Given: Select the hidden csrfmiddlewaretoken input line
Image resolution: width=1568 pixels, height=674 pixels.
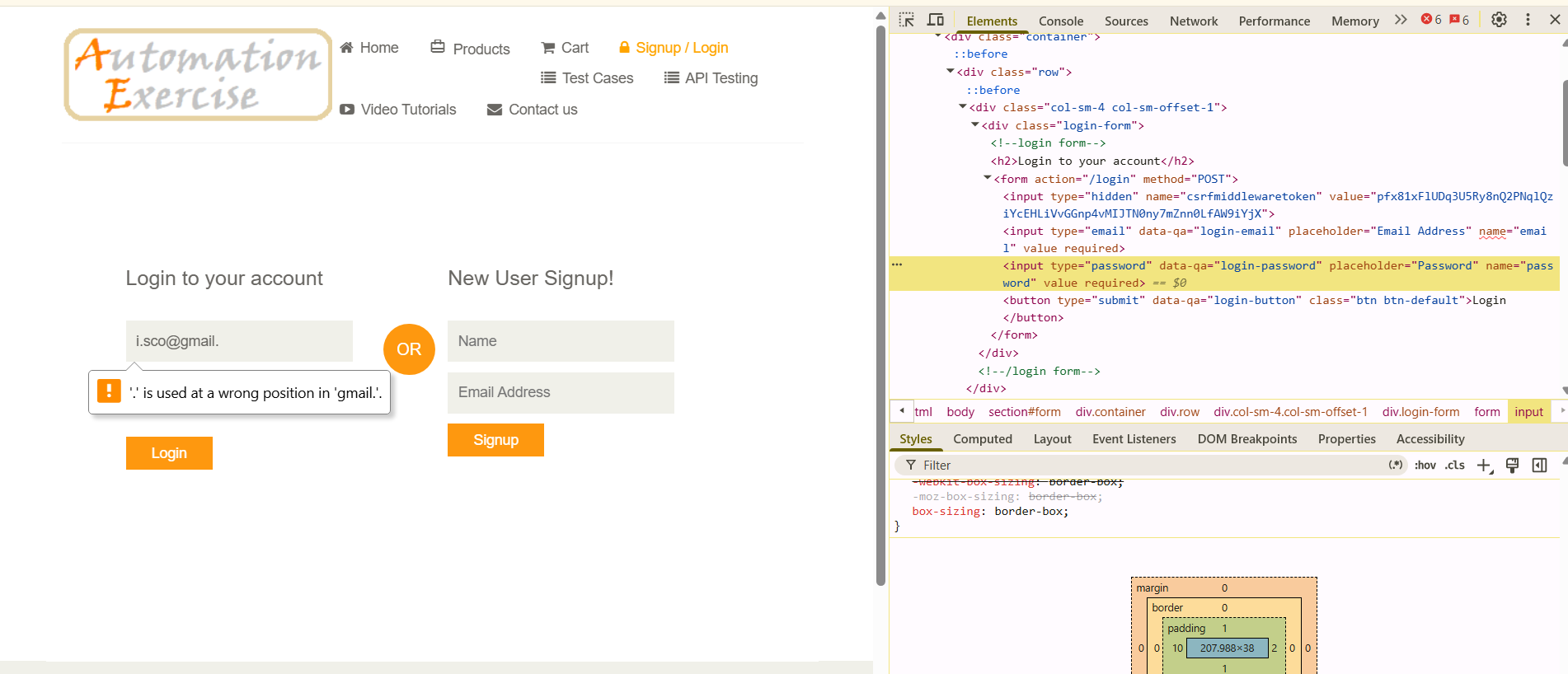Looking at the screenshot, I should coord(1278,204).
